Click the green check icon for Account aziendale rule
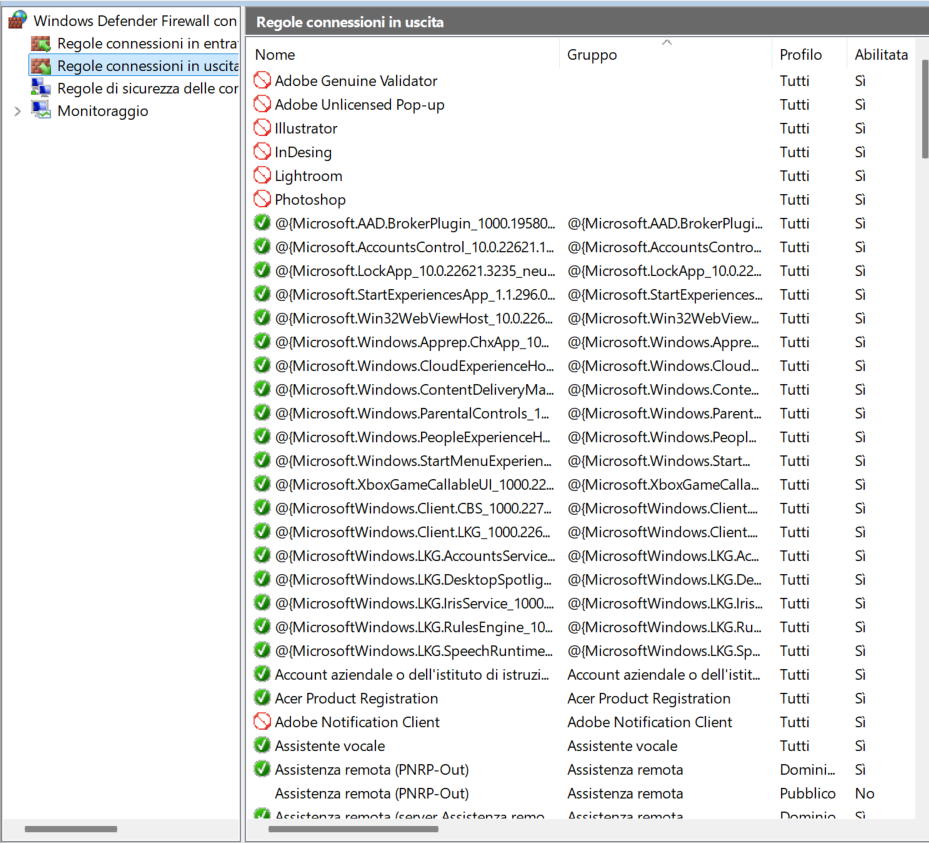The image size is (929, 843). tap(262, 674)
